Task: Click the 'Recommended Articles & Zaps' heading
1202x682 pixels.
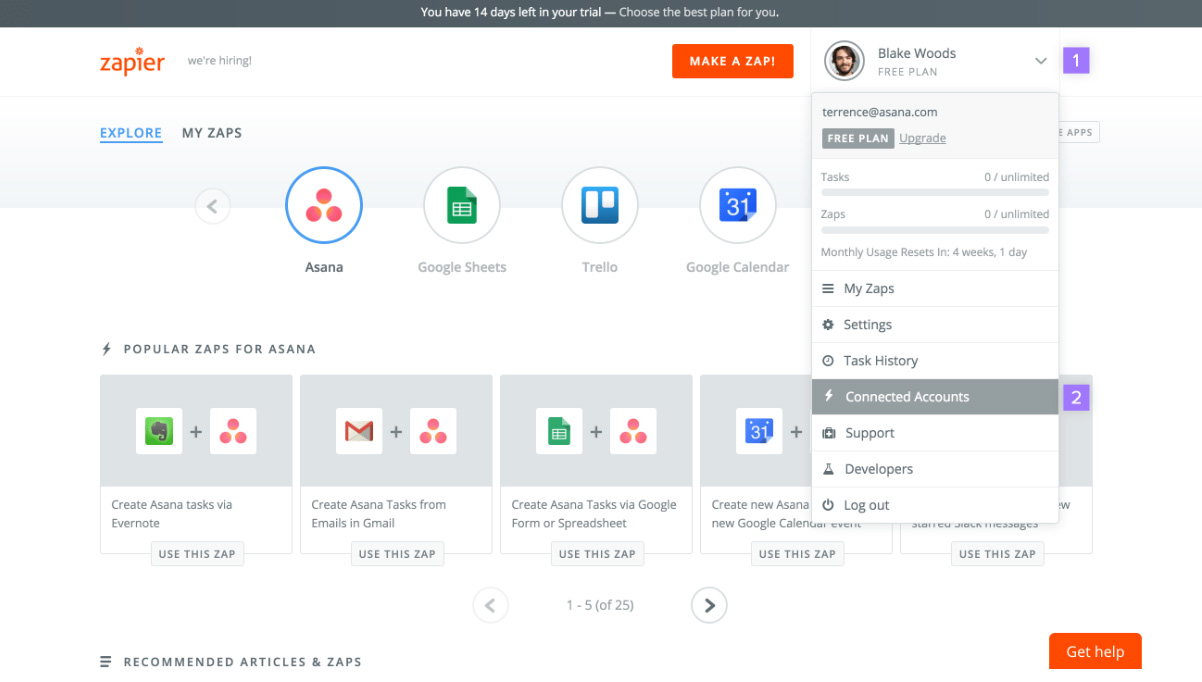Action: pos(242,662)
